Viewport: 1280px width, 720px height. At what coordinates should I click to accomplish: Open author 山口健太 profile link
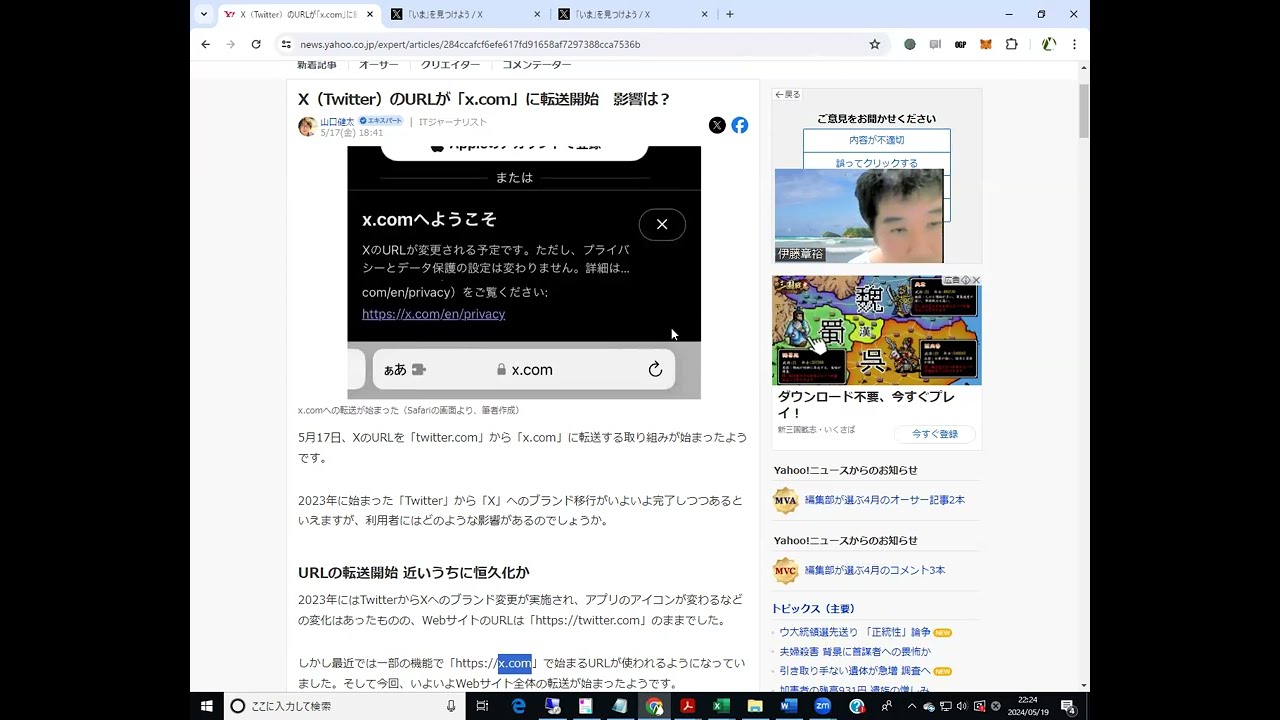coord(337,121)
